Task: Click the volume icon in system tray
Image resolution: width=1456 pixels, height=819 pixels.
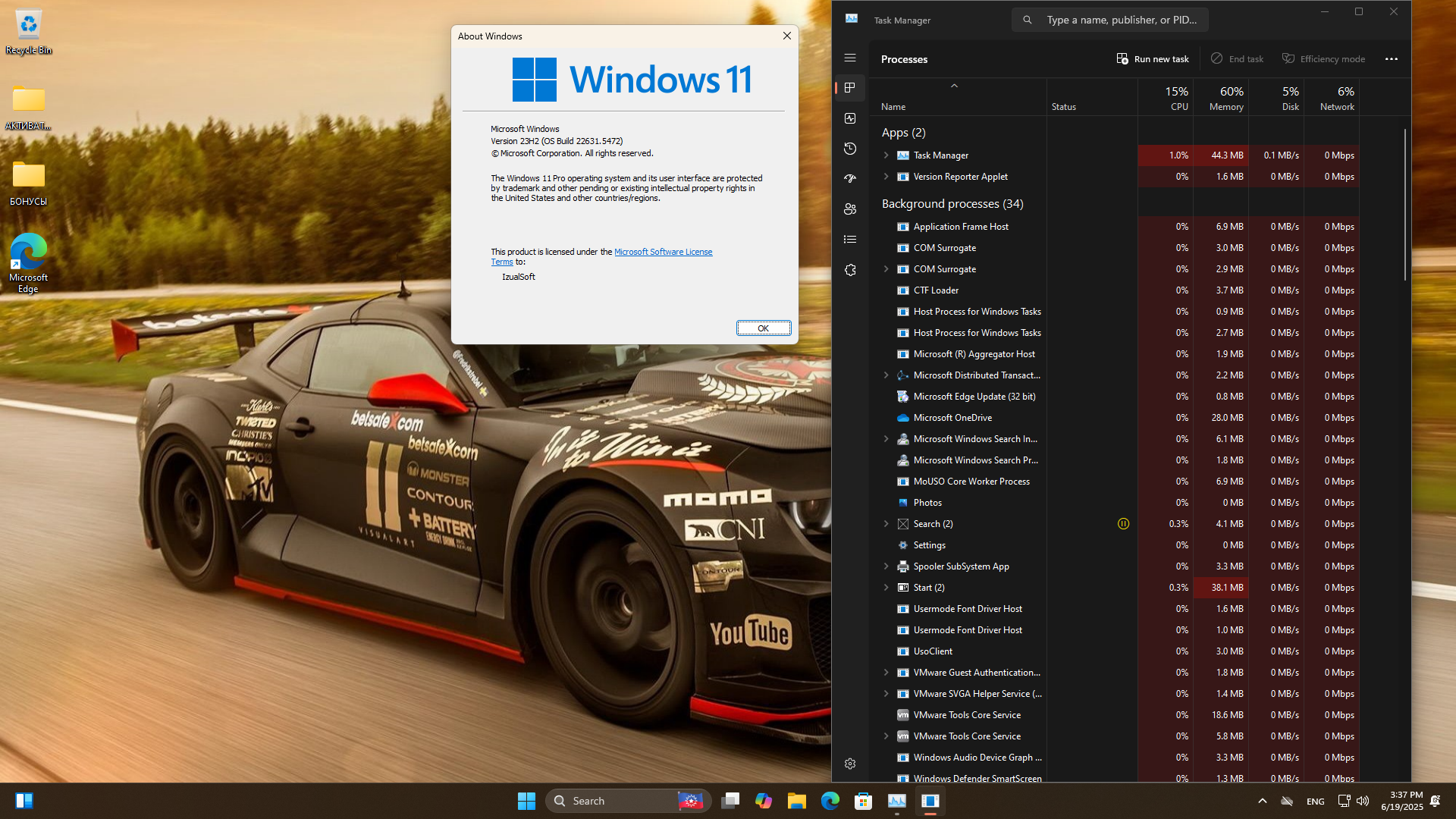Action: click(1363, 801)
